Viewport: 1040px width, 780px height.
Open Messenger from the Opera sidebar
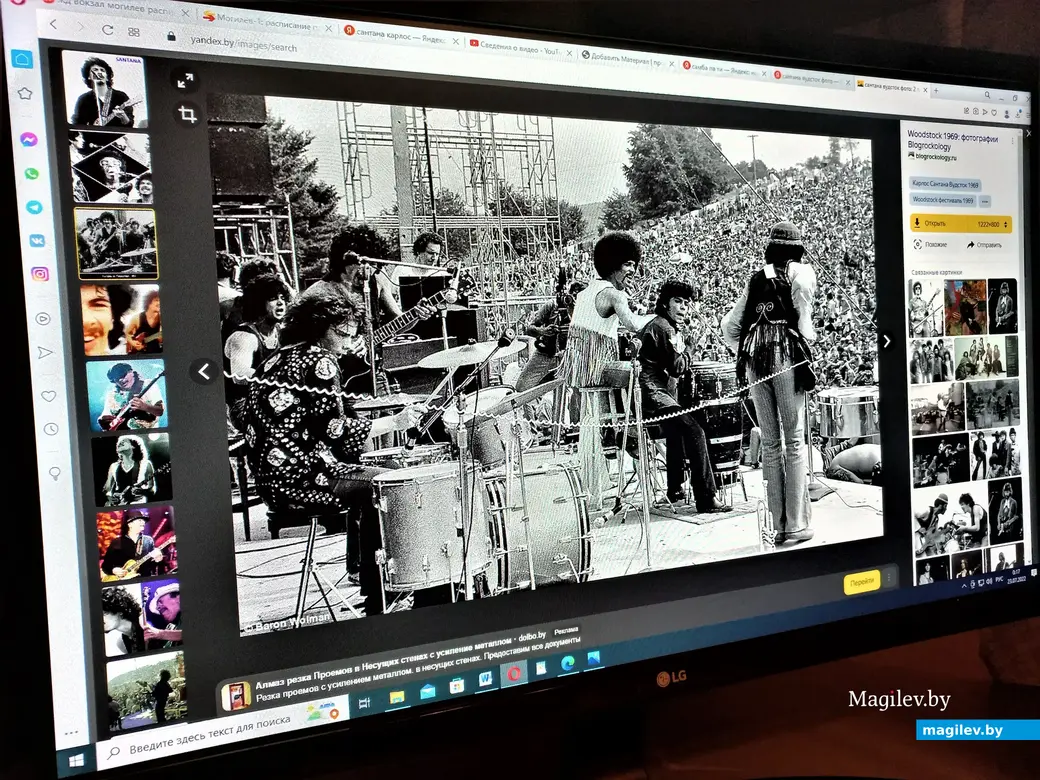(29, 139)
